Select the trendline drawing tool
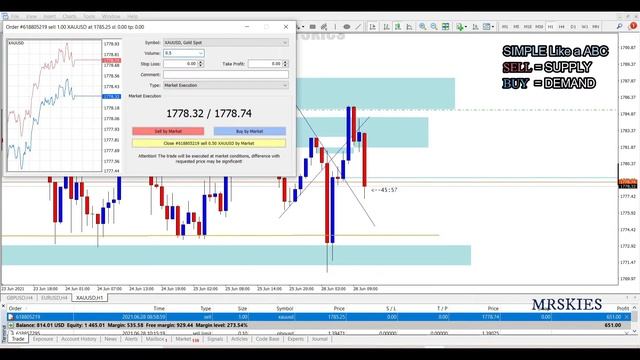 [358, 27]
